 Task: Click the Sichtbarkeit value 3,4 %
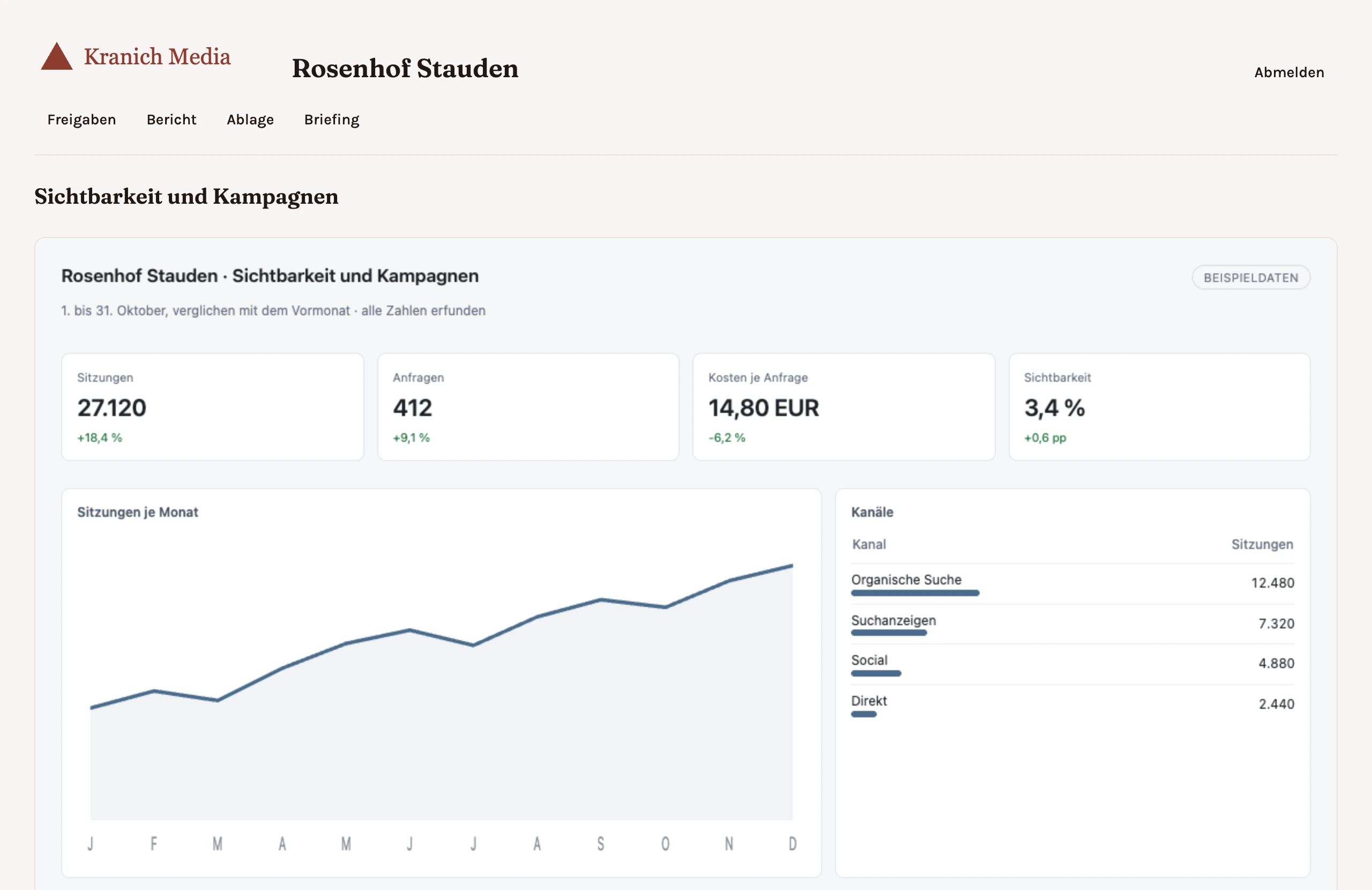[1054, 408]
